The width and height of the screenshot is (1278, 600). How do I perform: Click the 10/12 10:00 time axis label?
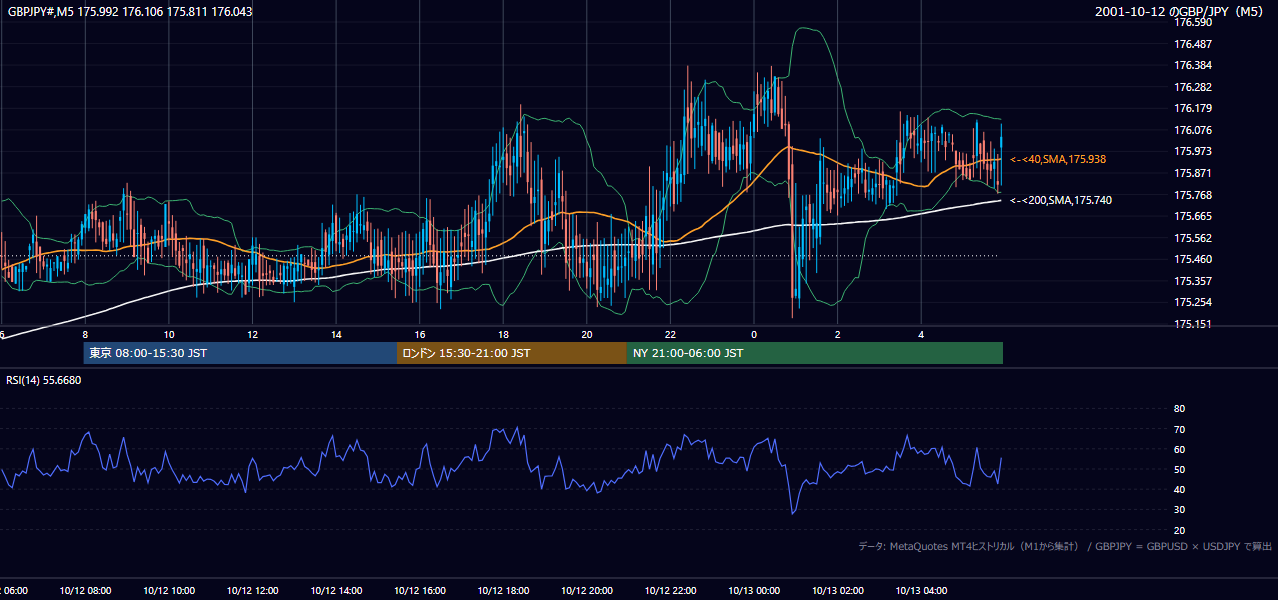point(169,591)
